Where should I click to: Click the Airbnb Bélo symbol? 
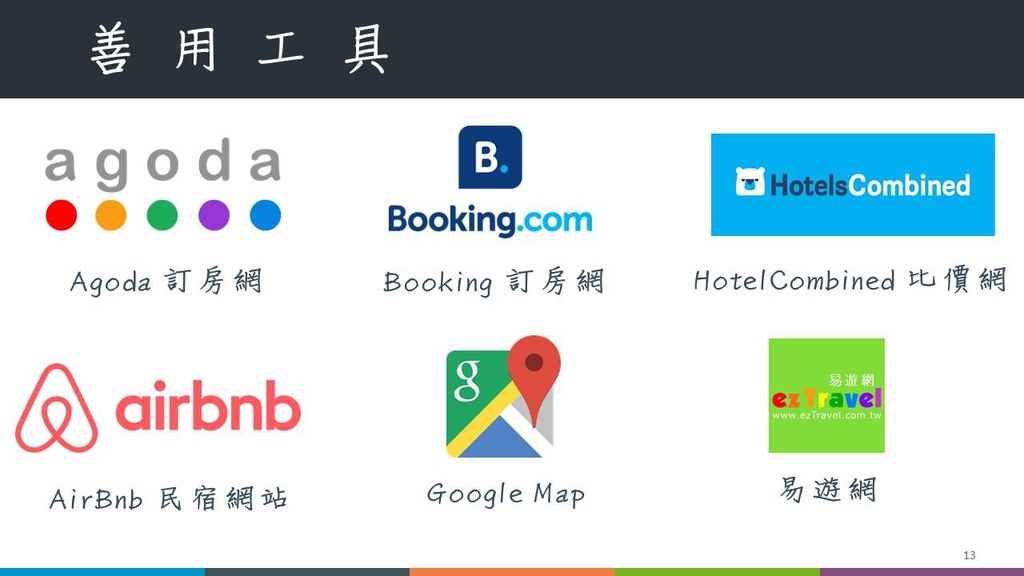click(56, 409)
